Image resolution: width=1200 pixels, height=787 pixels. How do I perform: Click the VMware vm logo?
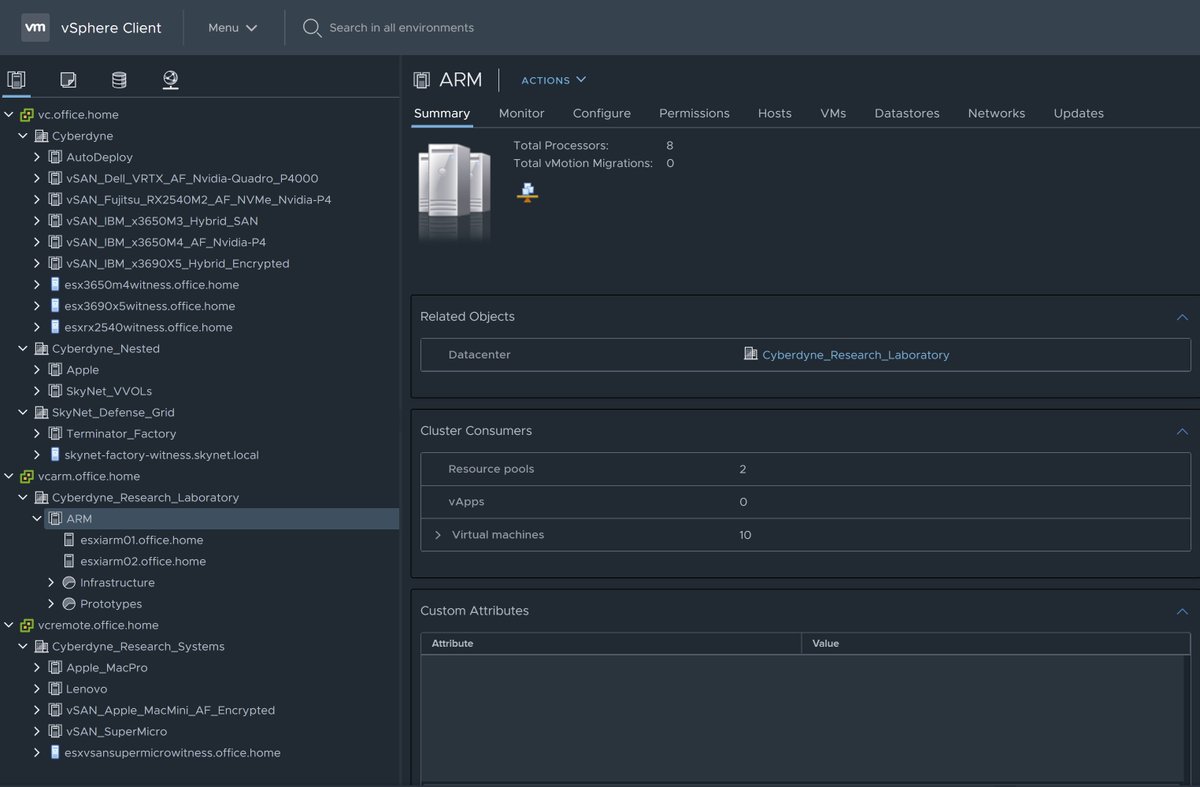[35, 28]
